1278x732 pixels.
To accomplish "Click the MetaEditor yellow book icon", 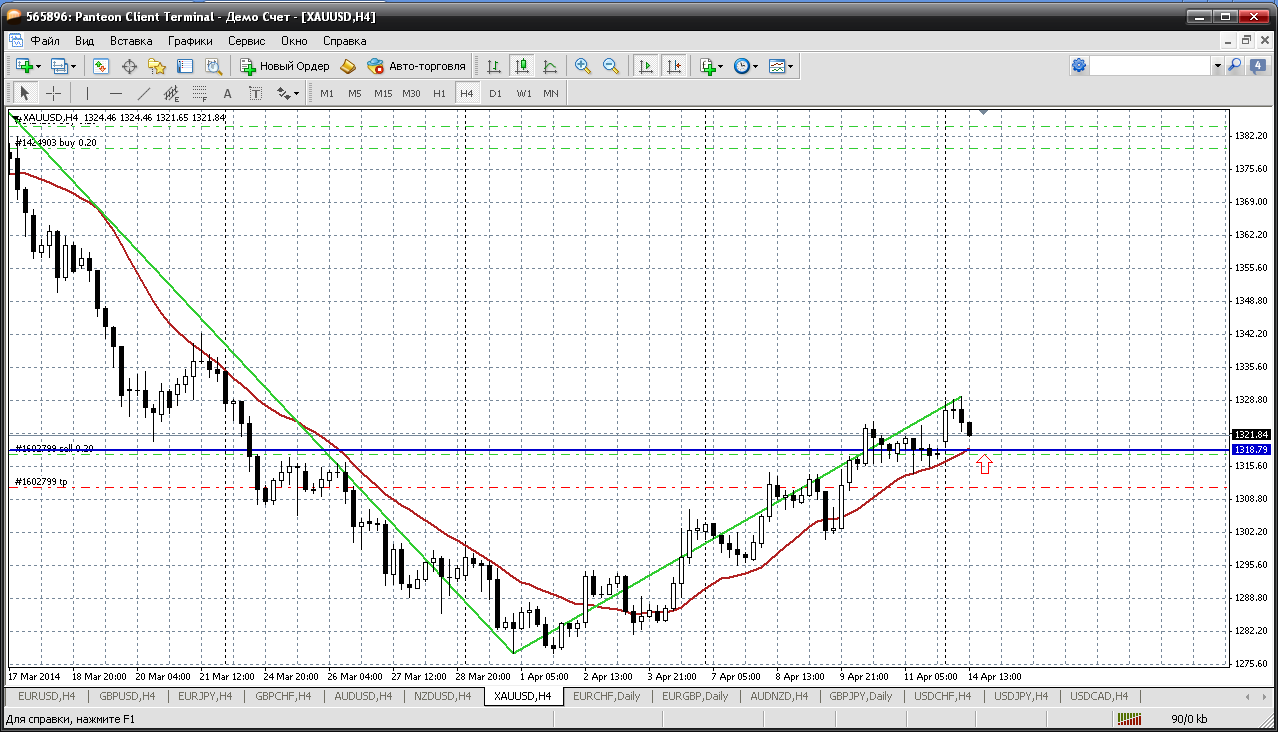I will (x=348, y=66).
